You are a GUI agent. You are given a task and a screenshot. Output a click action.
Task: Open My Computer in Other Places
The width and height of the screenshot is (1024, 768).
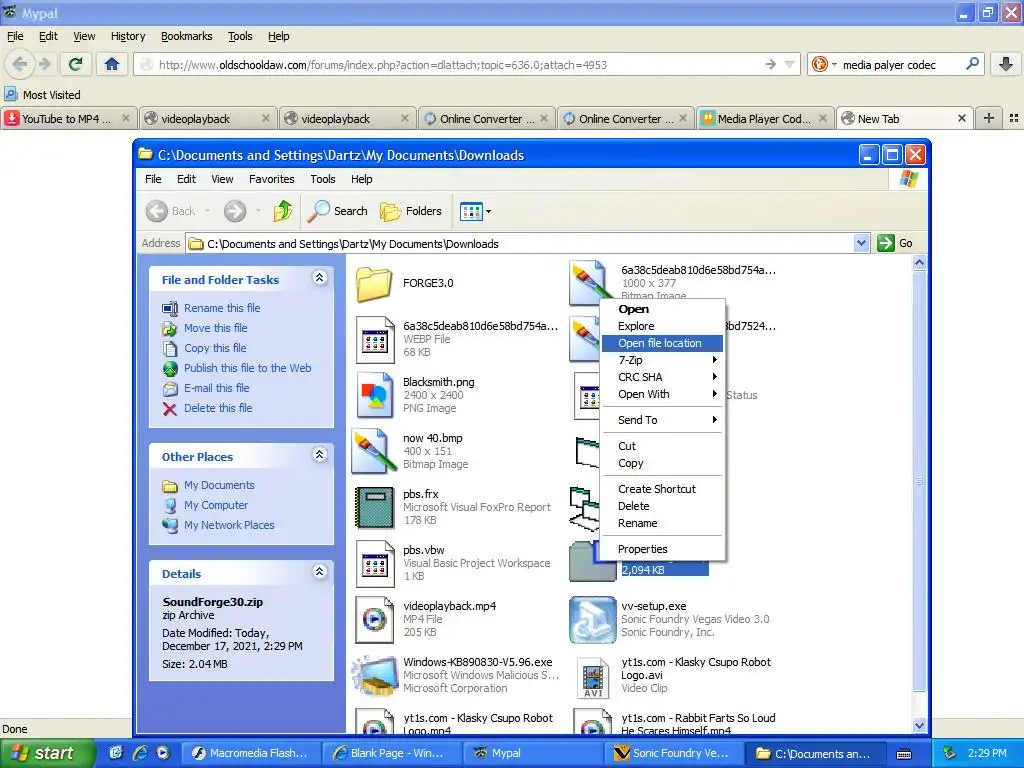click(x=216, y=505)
